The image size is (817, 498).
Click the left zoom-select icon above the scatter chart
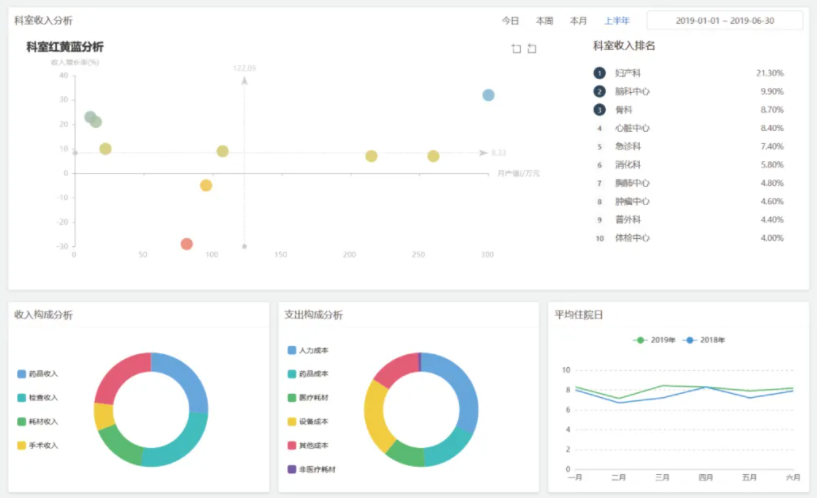coord(516,49)
